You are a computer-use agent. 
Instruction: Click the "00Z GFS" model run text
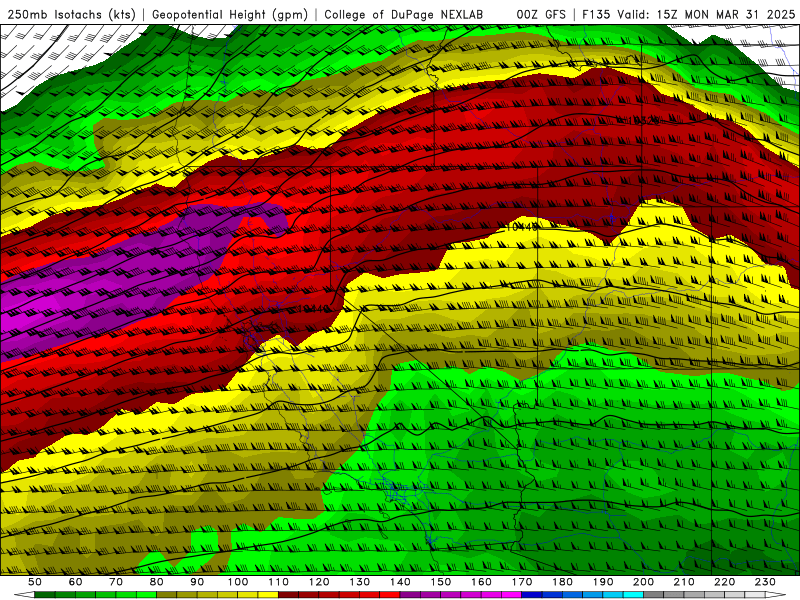point(541,14)
